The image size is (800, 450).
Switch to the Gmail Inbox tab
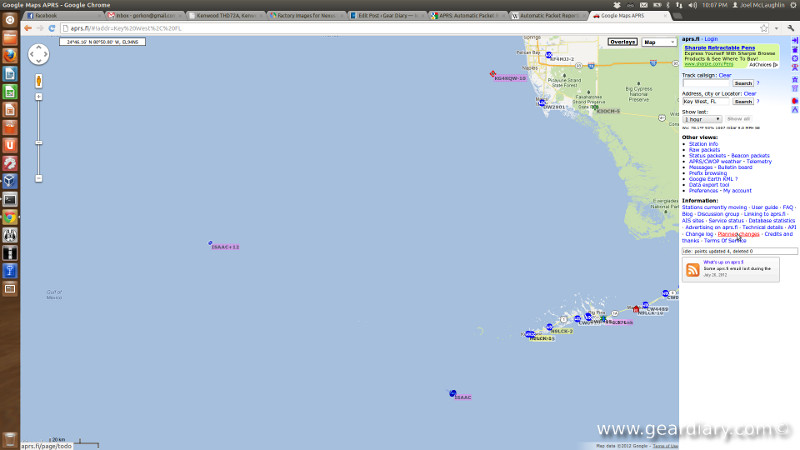[145, 16]
